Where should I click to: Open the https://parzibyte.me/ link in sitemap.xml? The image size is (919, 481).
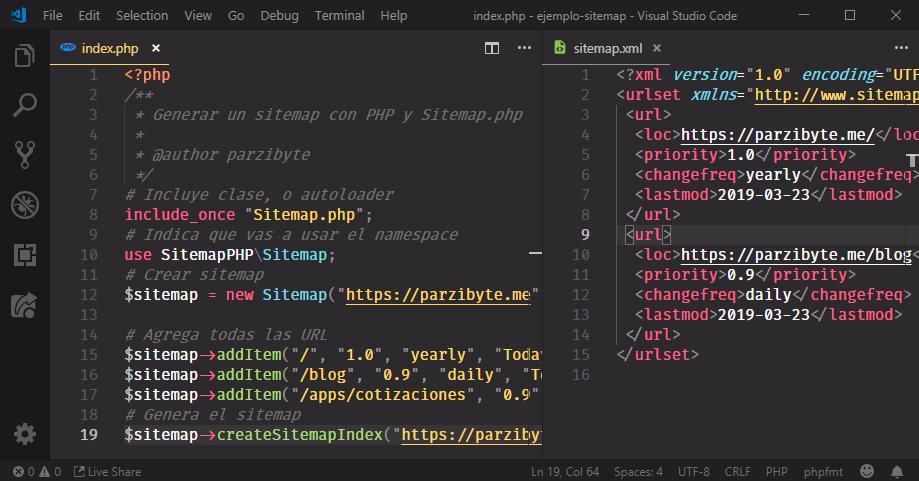coord(777,135)
